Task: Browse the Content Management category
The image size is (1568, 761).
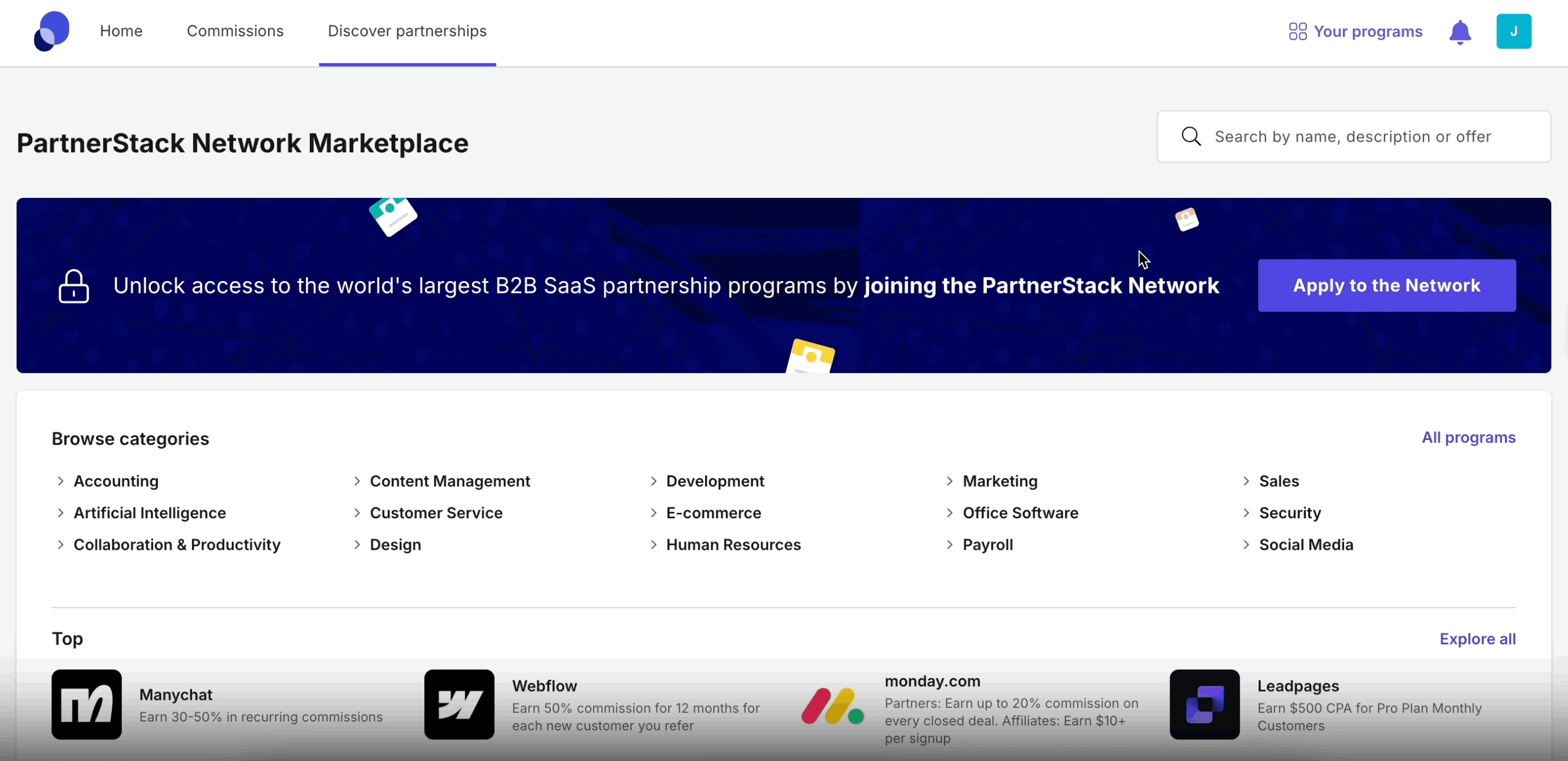Action: click(x=450, y=481)
